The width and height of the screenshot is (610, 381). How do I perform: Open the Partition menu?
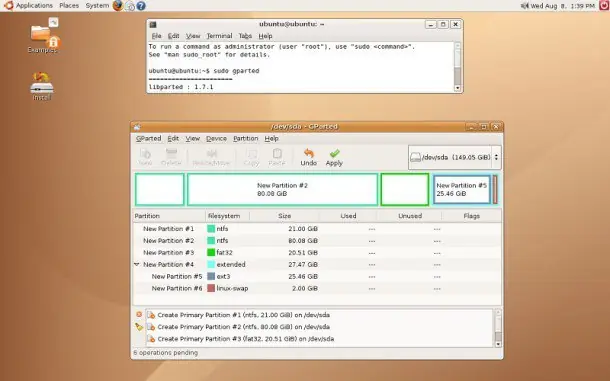(245, 139)
